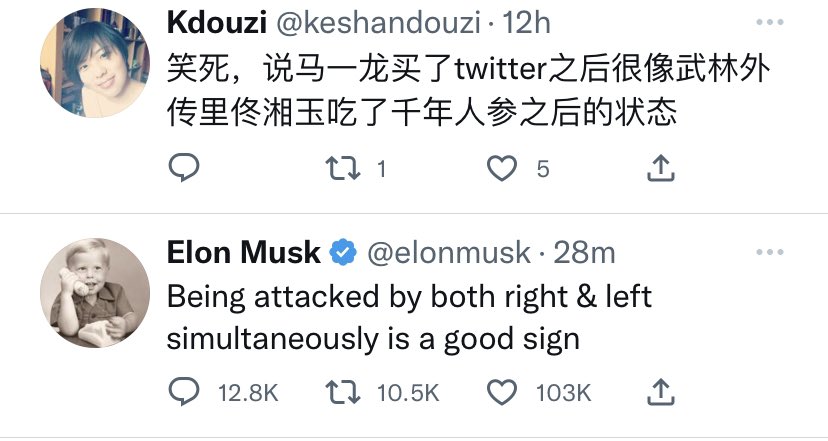828x441 pixels.
Task: Click Elon Musk's blue verified badge
Action: [x=344, y=254]
